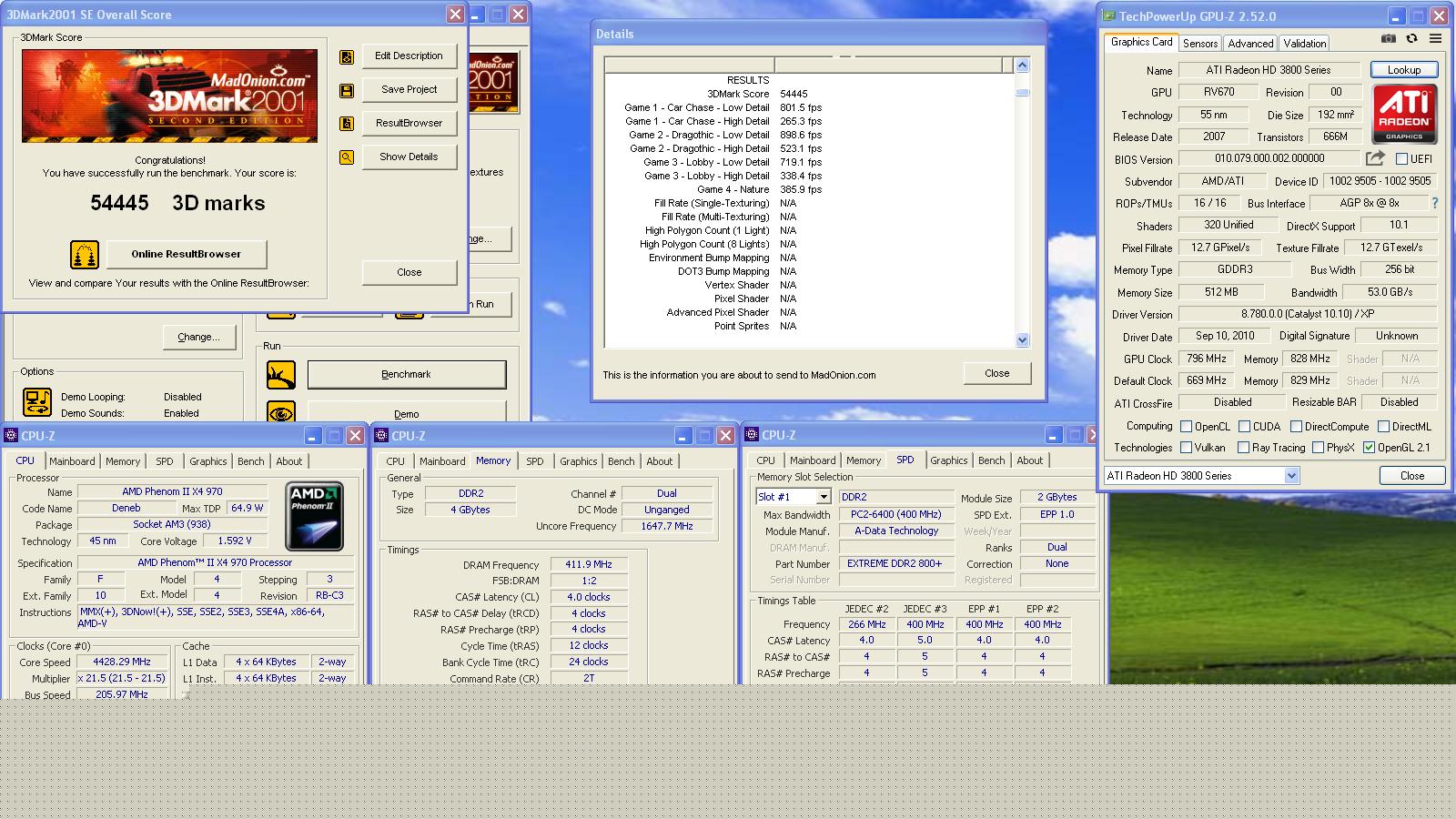Click the ResultBrowser document icon
Screen dimensions: 1456x819
coord(347,124)
